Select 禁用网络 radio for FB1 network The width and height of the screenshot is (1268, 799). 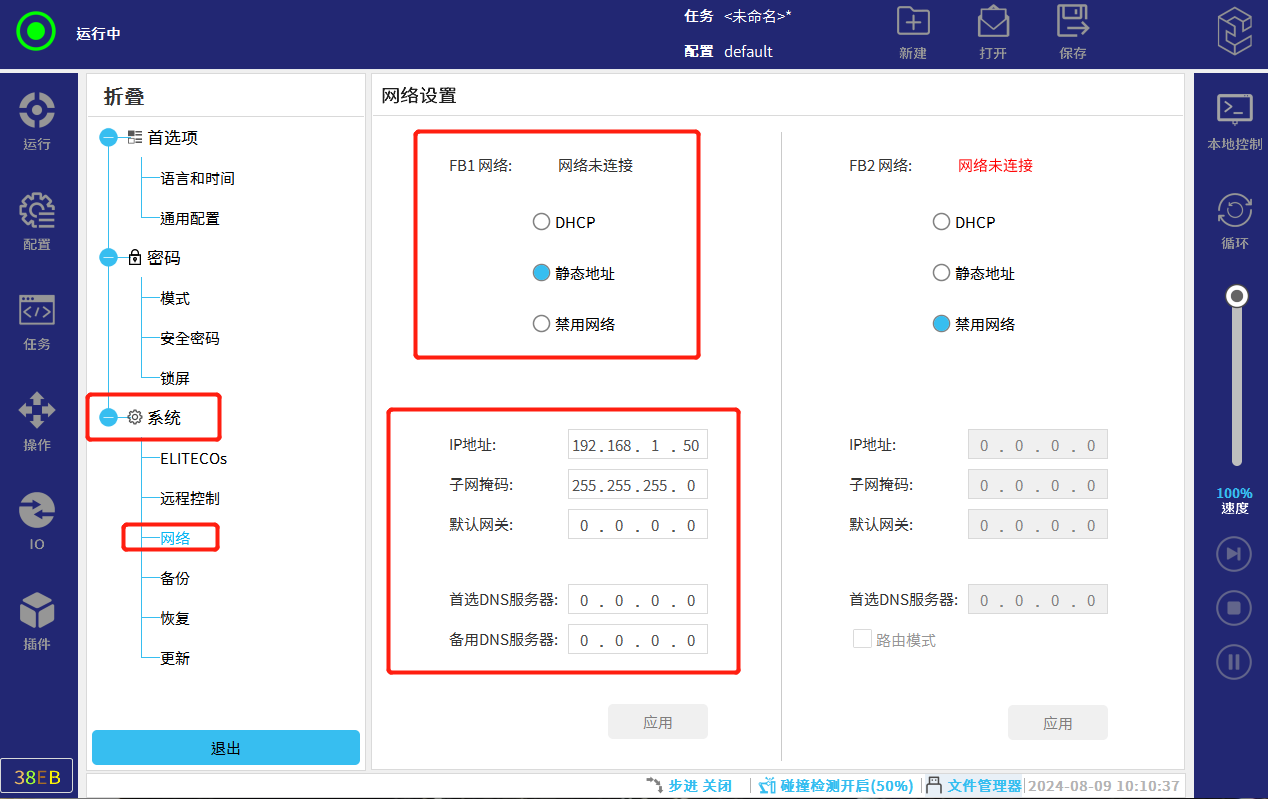pyautogui.click(x=541, y=324)
